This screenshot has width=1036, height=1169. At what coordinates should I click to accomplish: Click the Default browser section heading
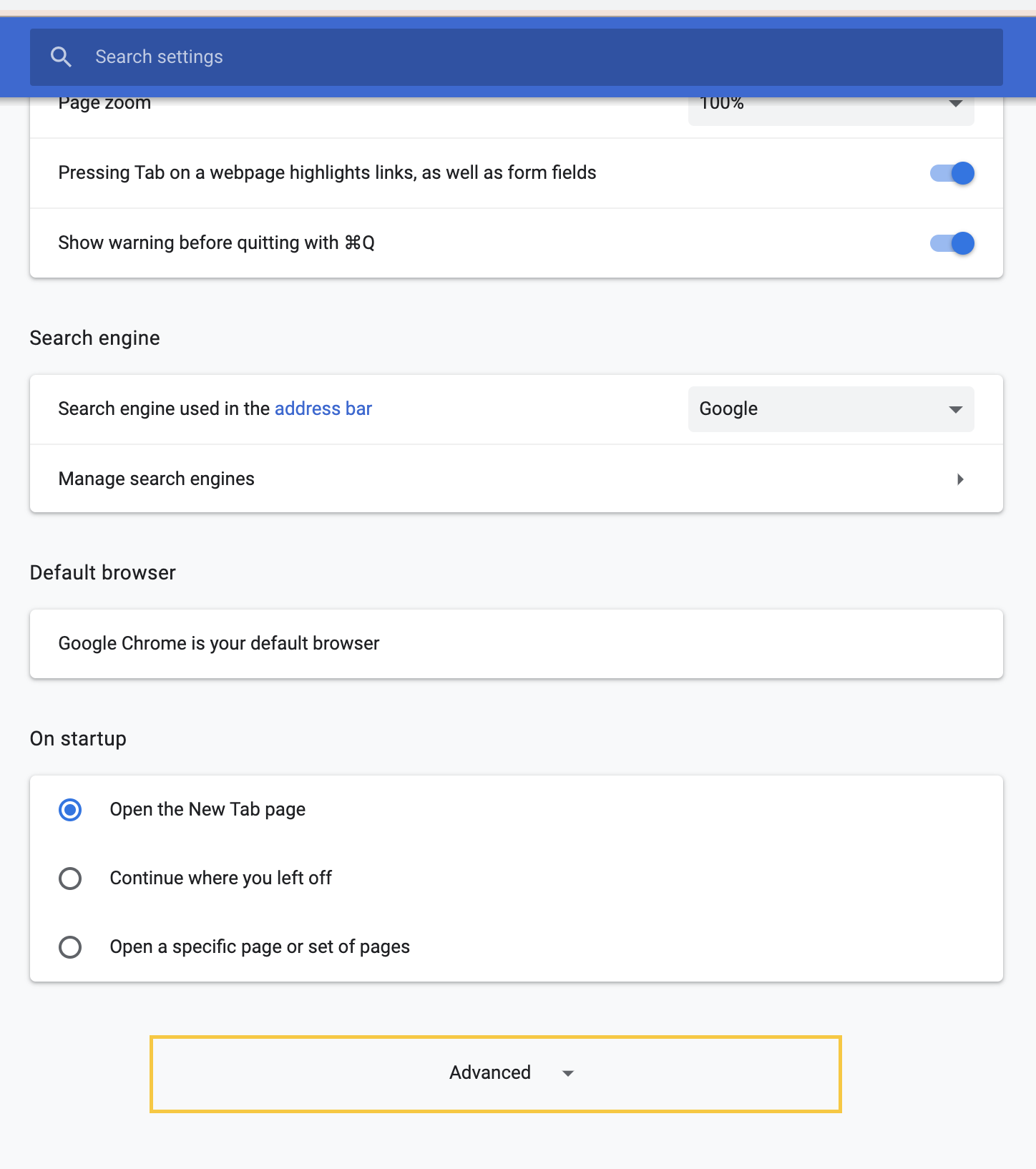(103, 572)
